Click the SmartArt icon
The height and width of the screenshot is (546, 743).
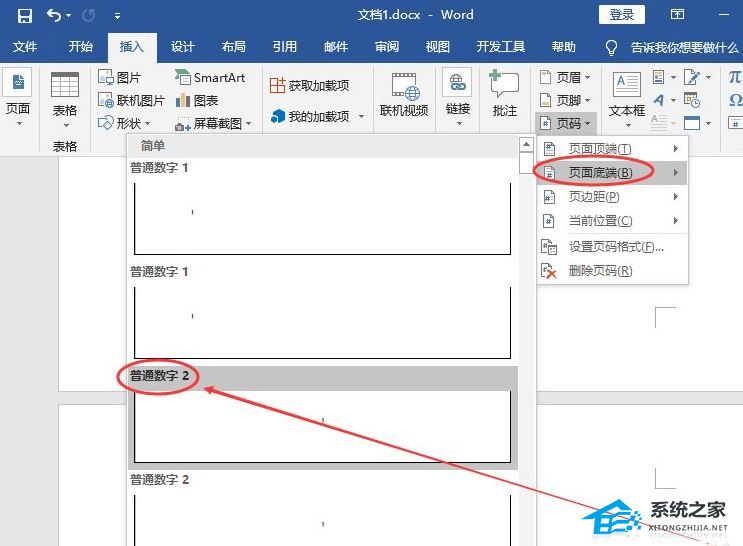(x=183, y=77)
